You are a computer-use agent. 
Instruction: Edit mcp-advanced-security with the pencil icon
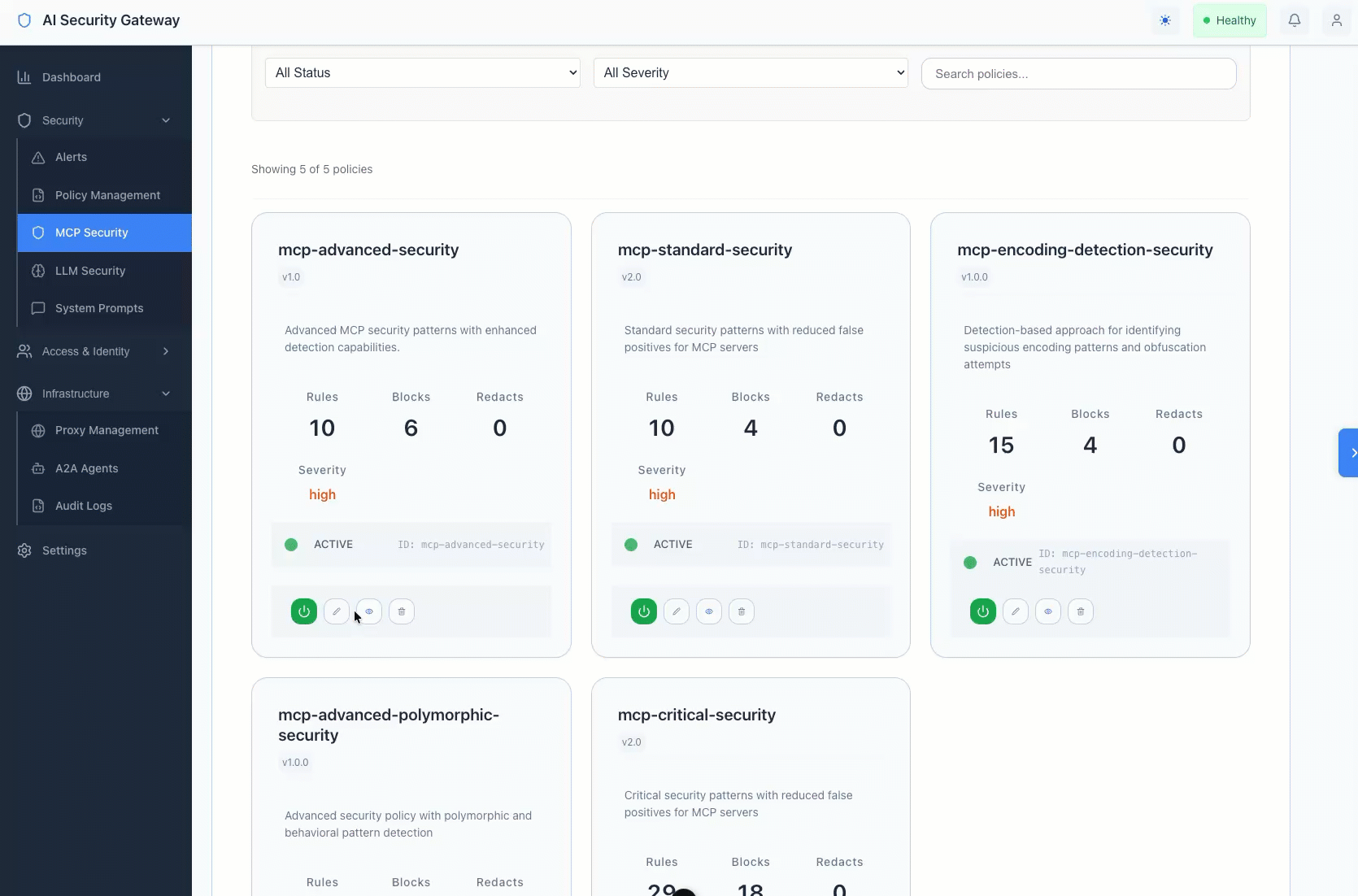point(336,611)
